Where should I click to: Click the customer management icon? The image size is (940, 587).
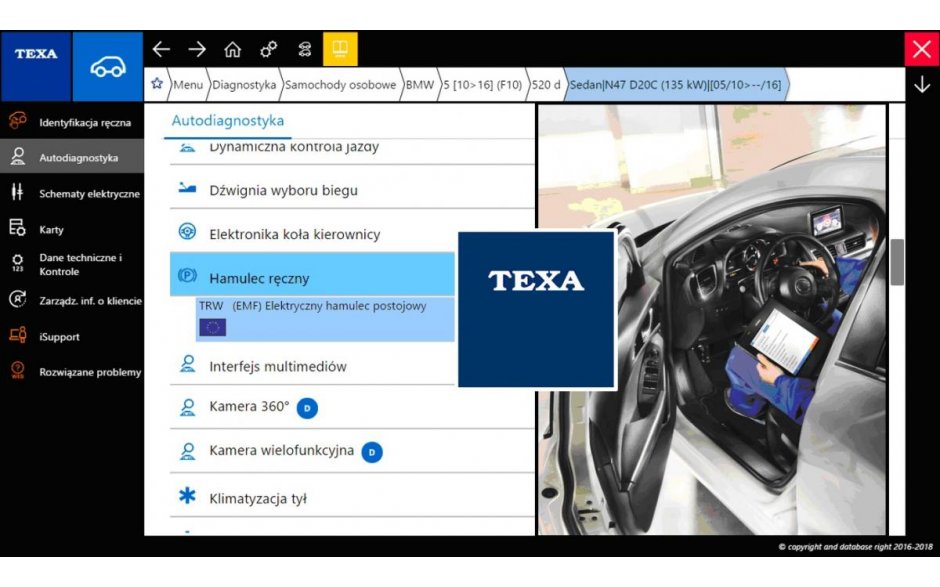(17, 299)
